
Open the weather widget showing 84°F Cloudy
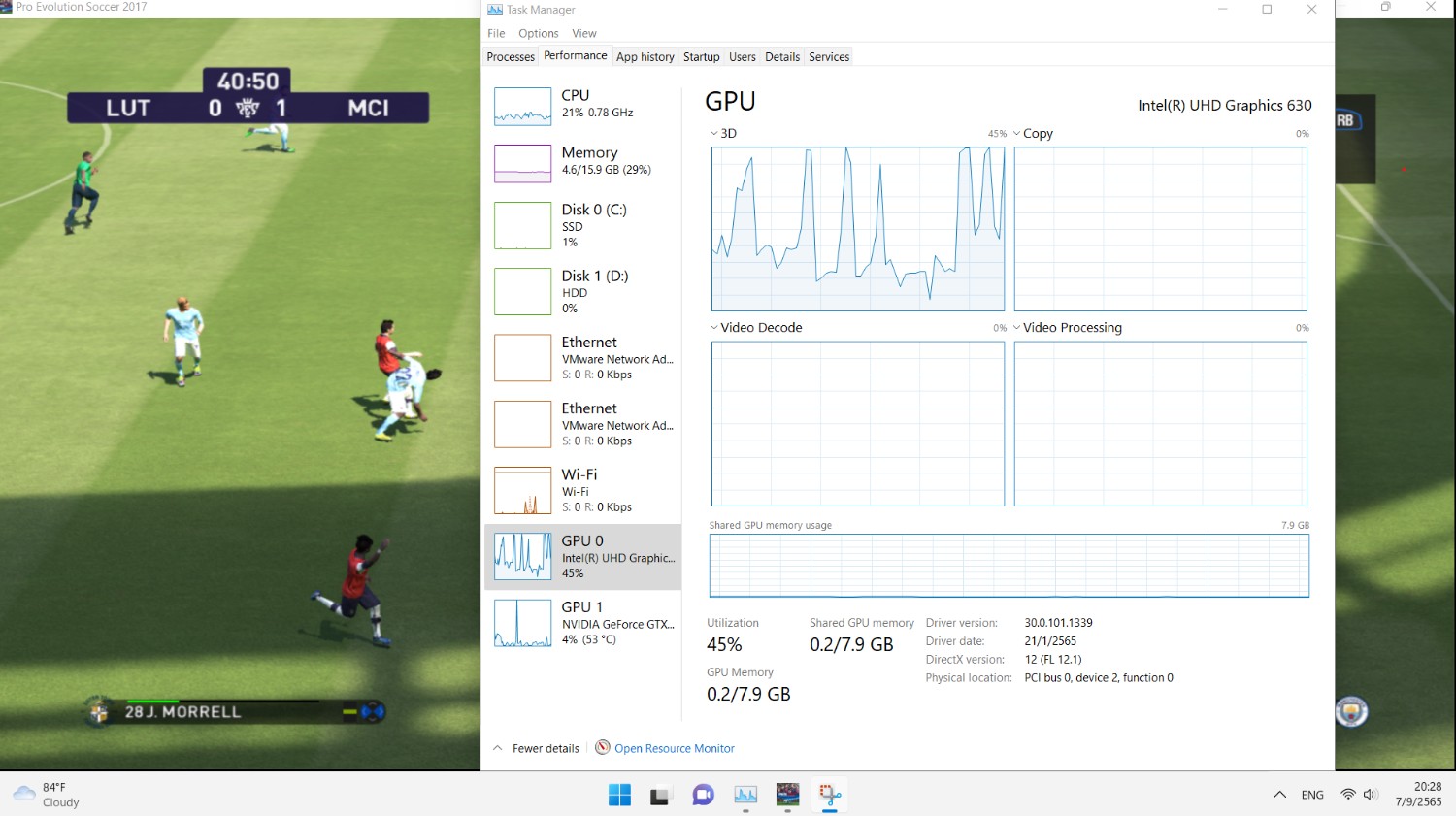click(x=47, y=795)
